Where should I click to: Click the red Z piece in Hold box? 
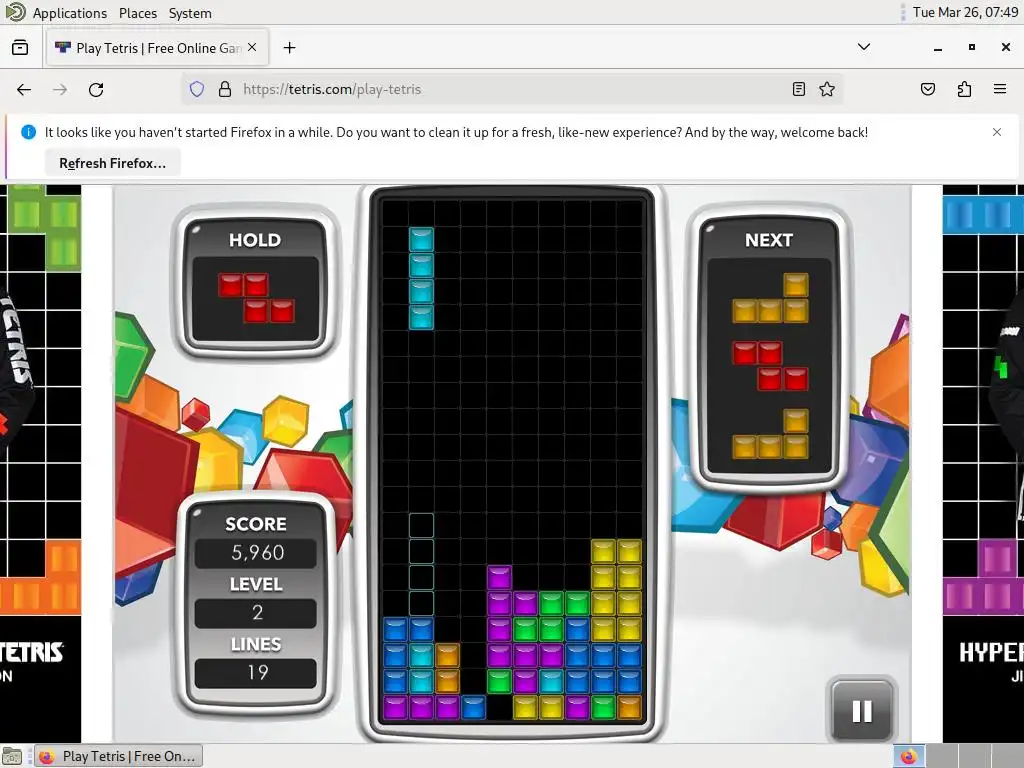click(x=256, y=298)
